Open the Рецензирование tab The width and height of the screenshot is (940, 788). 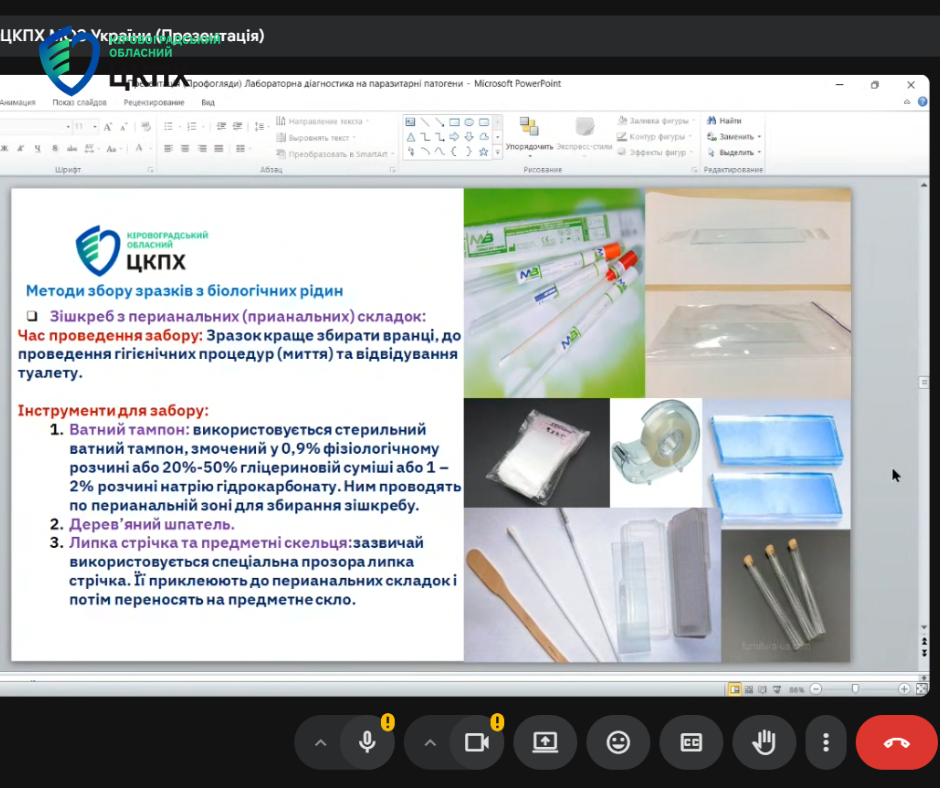153,102
